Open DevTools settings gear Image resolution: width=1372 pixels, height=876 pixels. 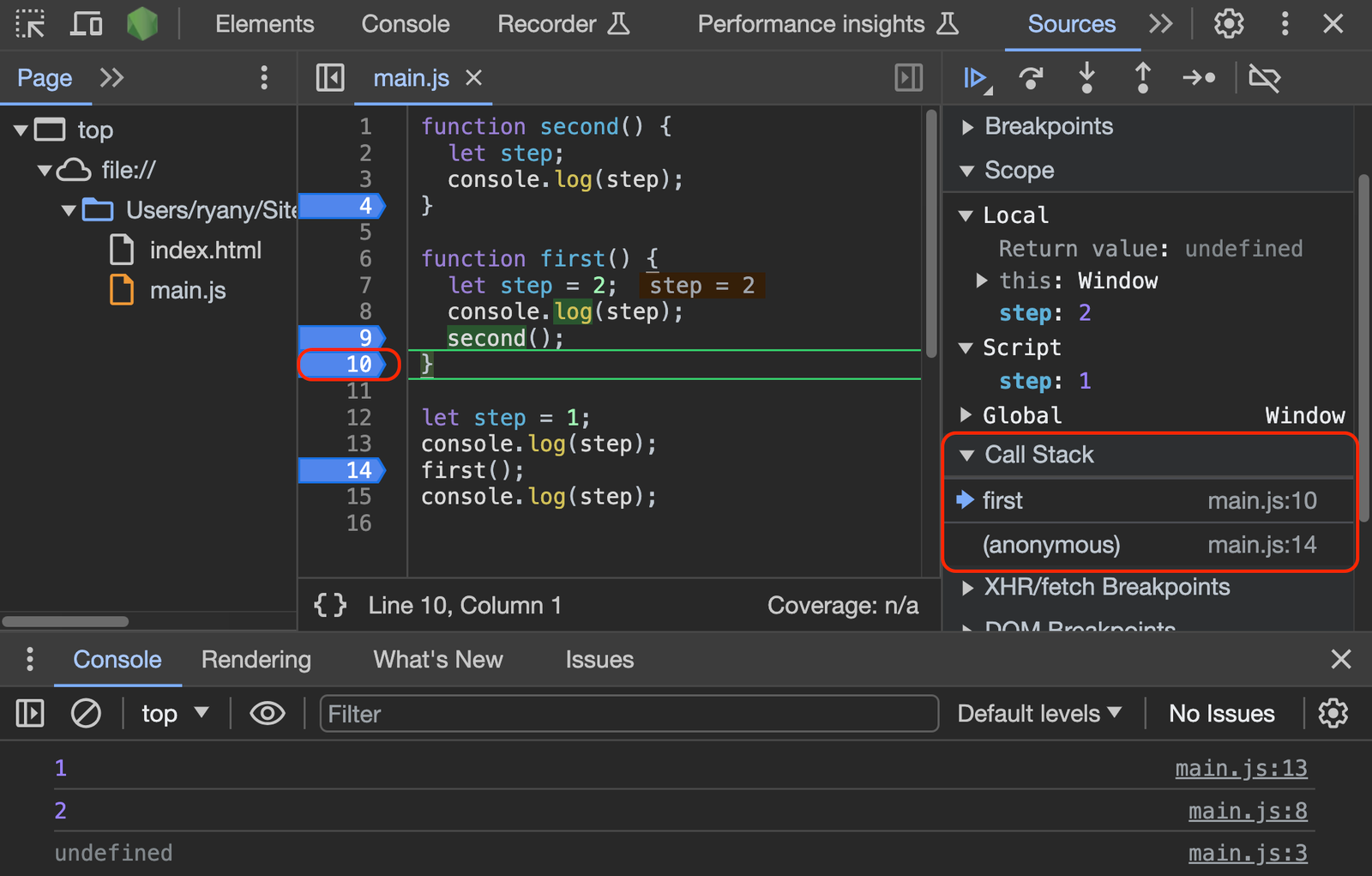point(1228,23)
